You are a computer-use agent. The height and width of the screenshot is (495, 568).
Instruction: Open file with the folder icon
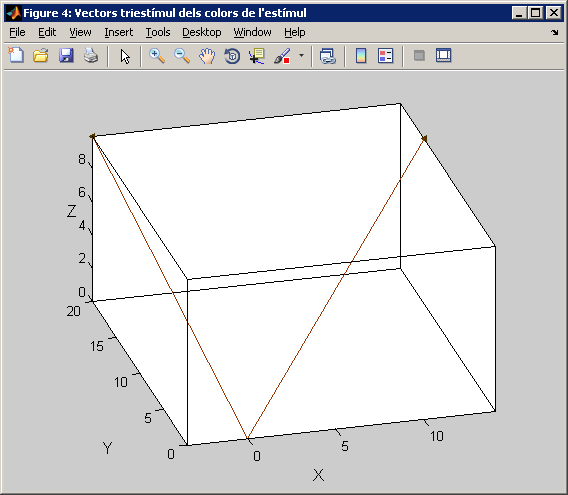(x=41, y=56)
